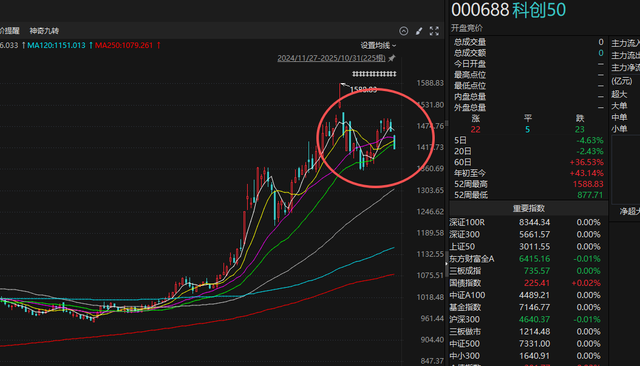Click the 重要指数 section header
The width and height of the screenshot is (640, 366).
click(x=529, y=209)
